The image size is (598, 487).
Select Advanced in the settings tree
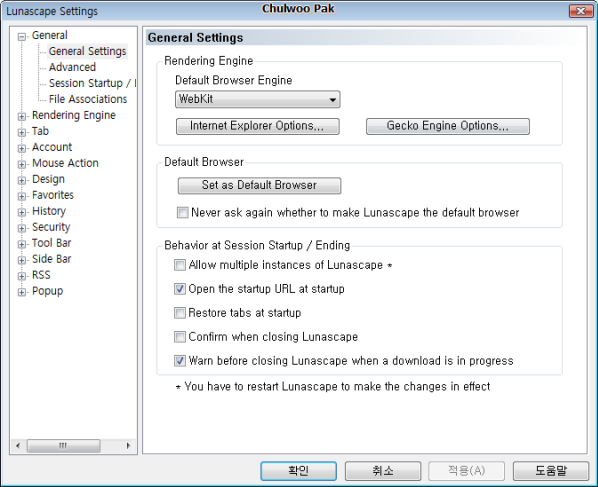[x=72, y=67]
